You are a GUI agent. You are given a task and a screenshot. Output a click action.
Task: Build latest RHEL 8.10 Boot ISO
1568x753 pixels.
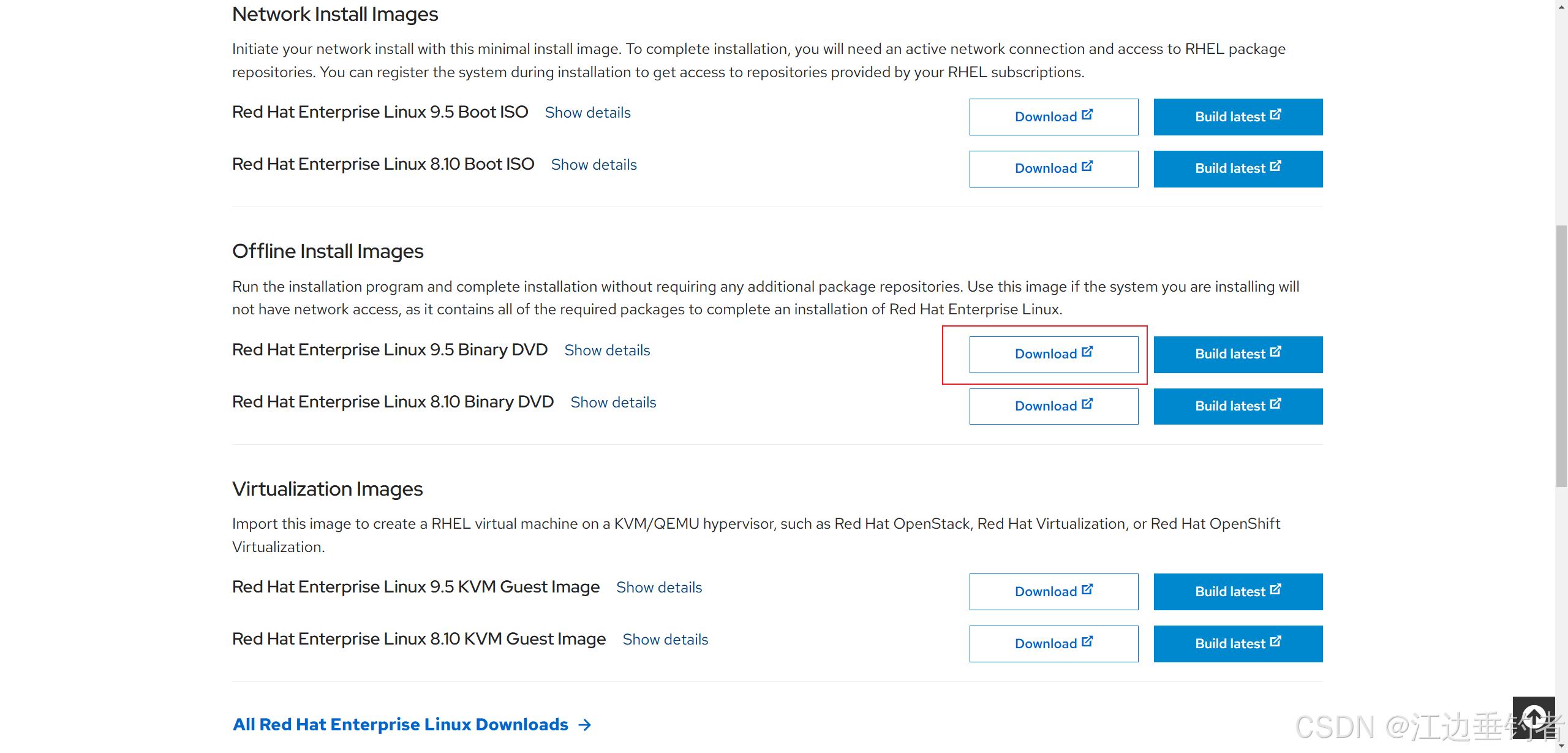point(1238,168)
